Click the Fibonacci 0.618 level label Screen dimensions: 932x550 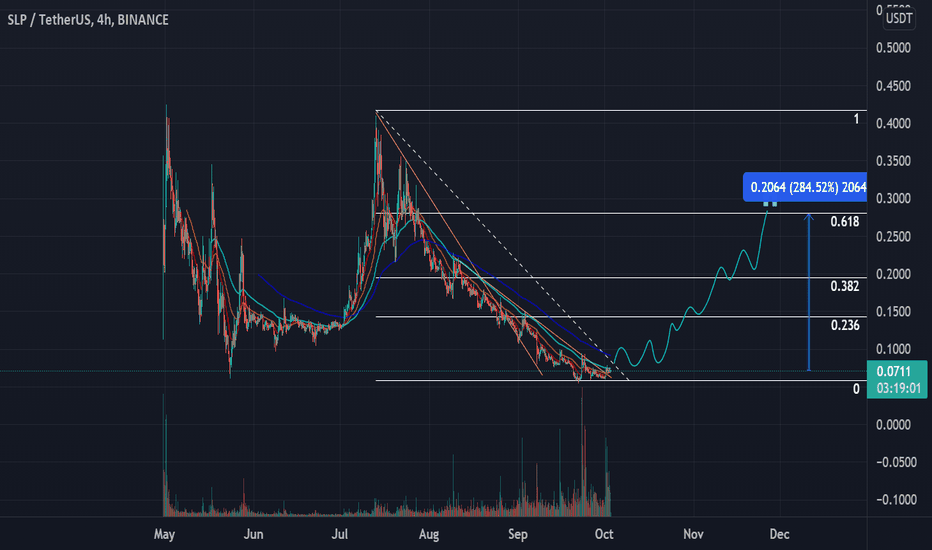point(845,222)
